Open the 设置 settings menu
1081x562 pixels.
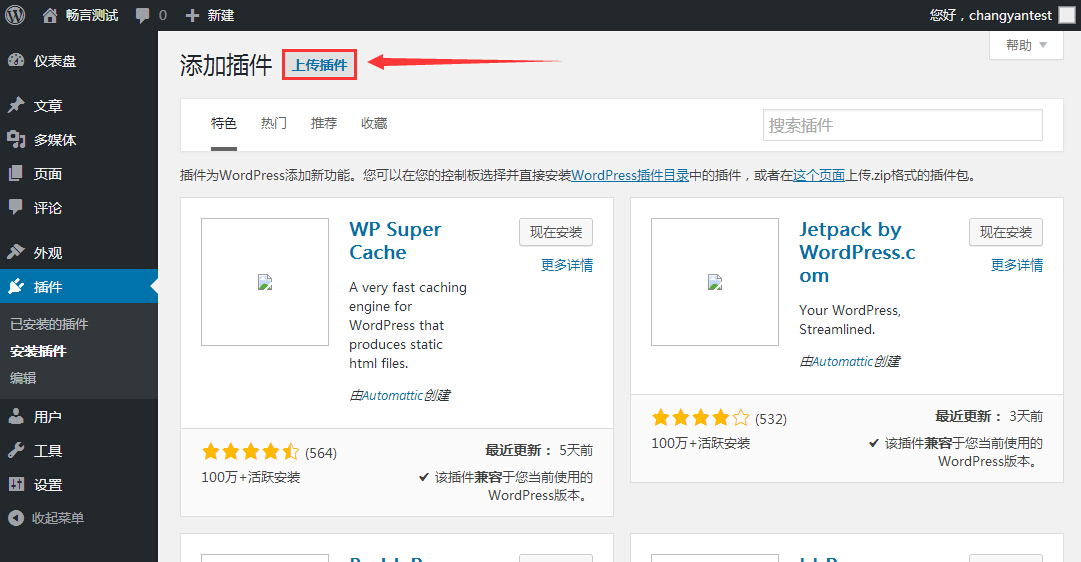(x=47, y=485)
